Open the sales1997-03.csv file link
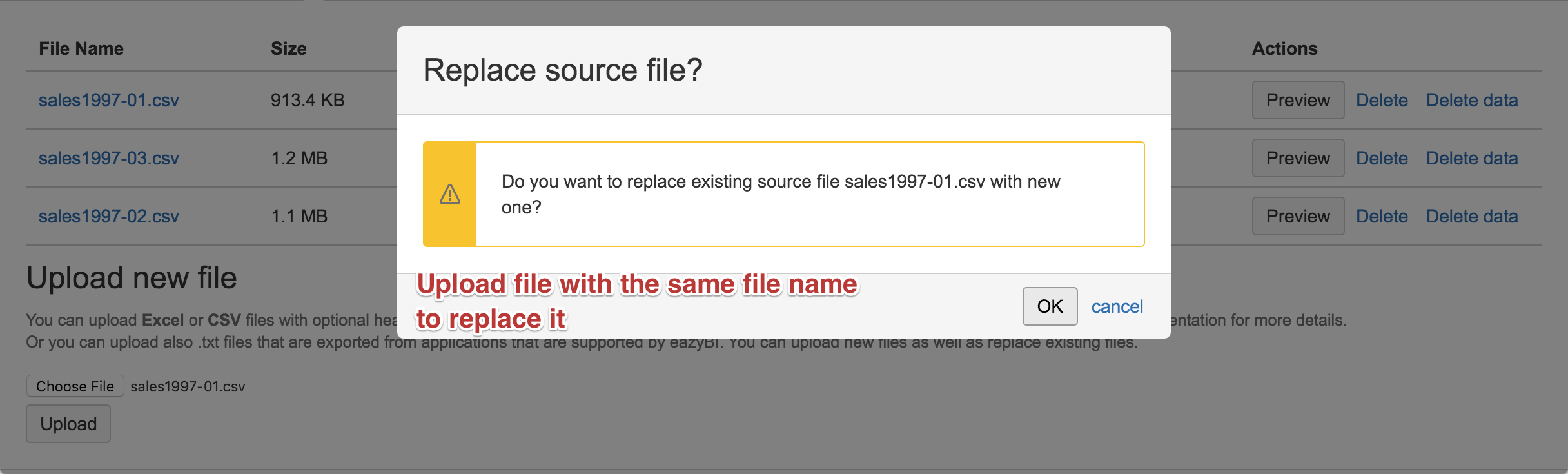This screenshot has width=1568, height=474. coord(109,158)
